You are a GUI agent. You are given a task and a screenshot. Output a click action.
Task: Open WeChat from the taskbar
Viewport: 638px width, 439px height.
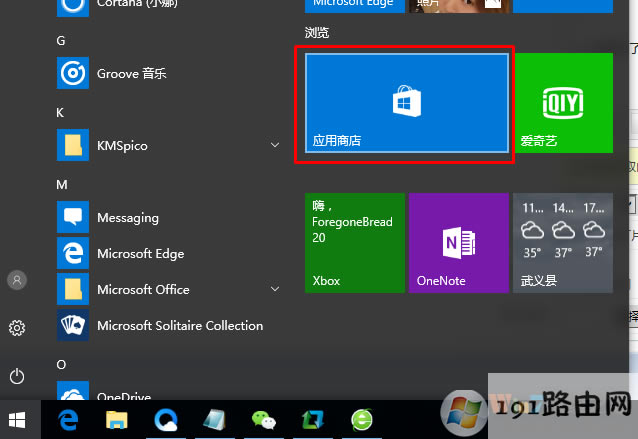point(264,420)
